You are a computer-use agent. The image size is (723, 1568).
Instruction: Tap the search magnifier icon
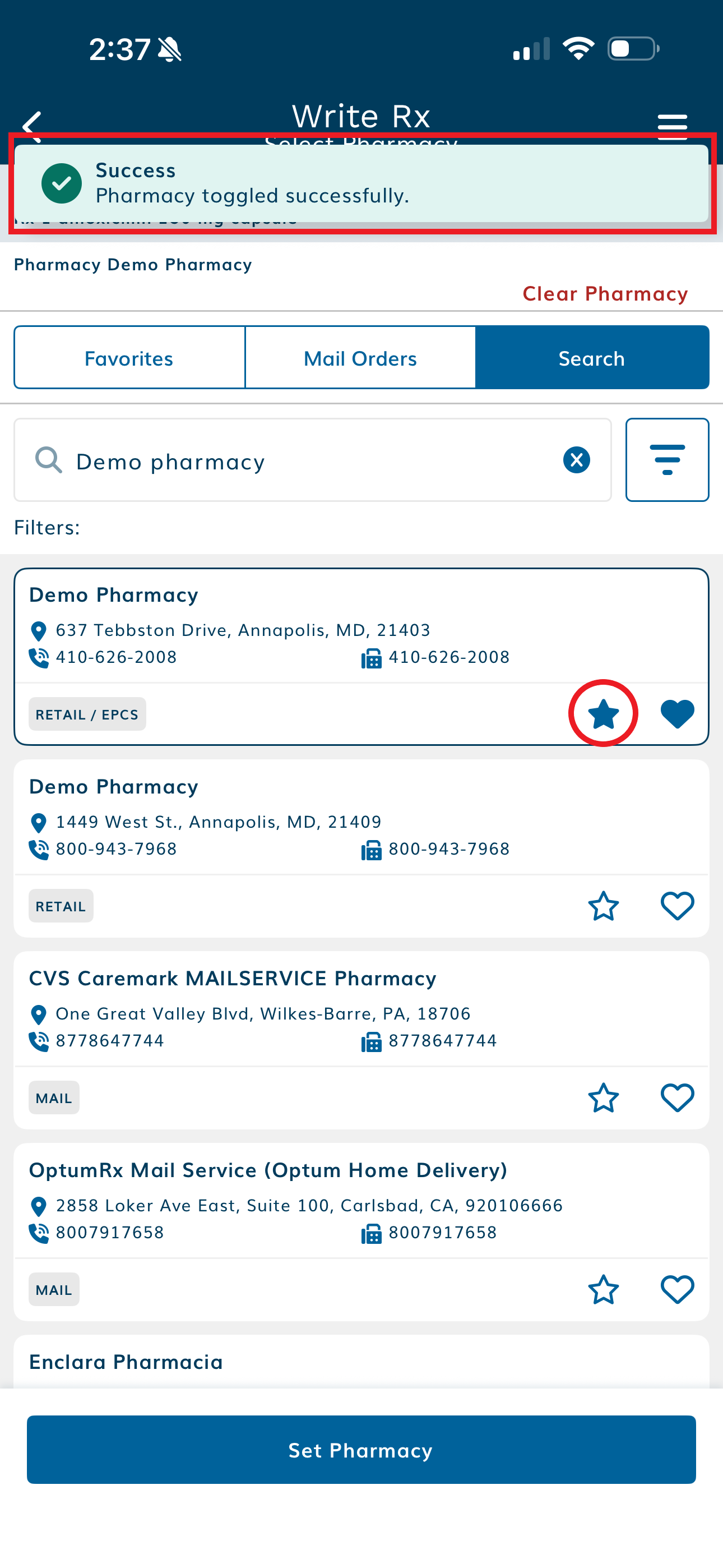(49, 460)
